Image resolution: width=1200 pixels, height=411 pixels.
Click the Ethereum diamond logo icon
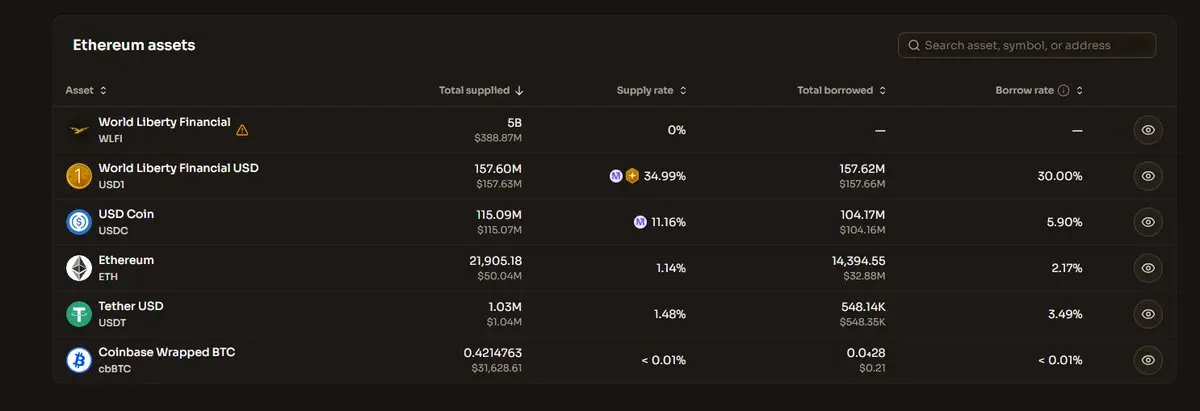[79, 268]
